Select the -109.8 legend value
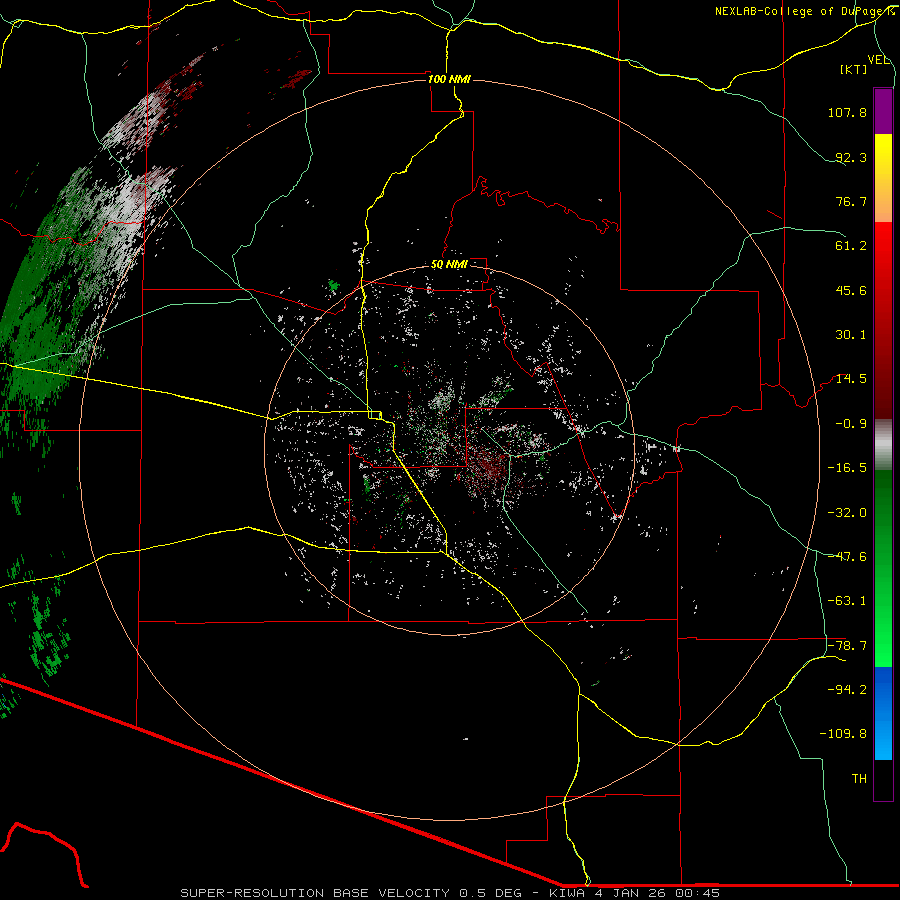Image resolution: width=900 pixels, height=900 pixels. point(844,734)
